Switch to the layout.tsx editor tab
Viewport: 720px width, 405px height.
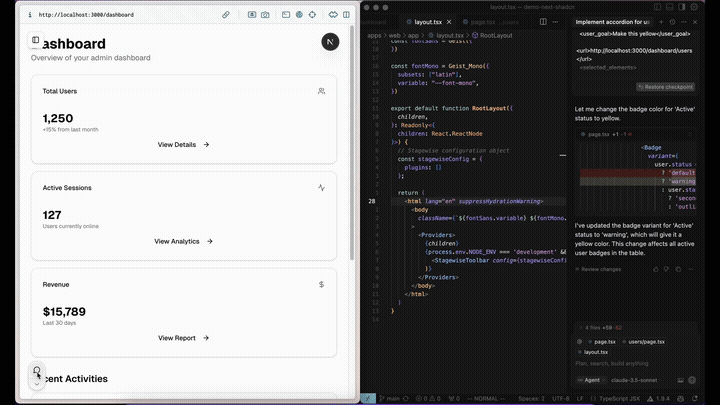click(x=429, y=22)
